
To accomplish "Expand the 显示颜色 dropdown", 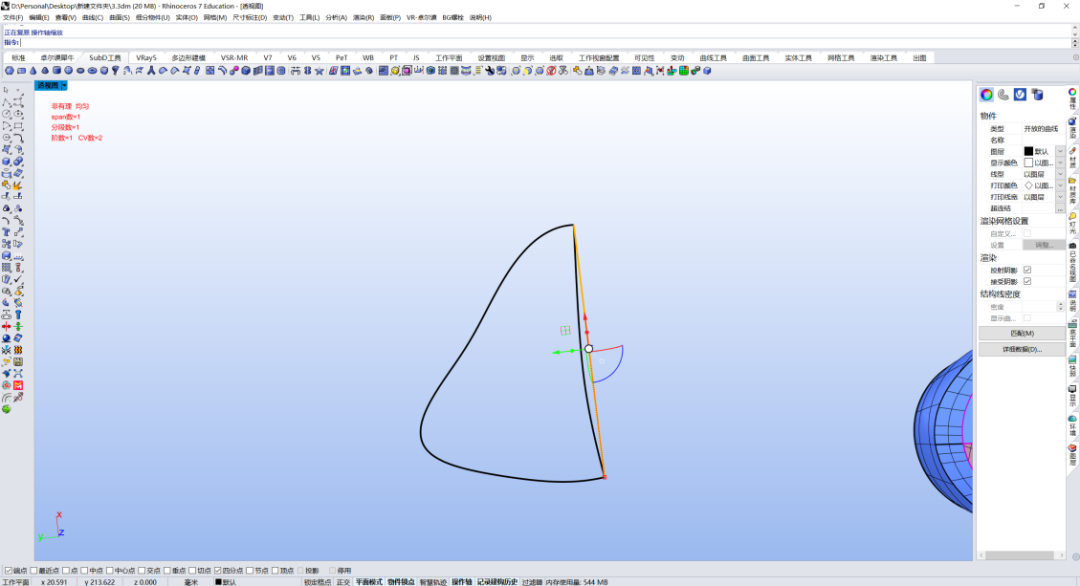I will tap(1060, 163).
